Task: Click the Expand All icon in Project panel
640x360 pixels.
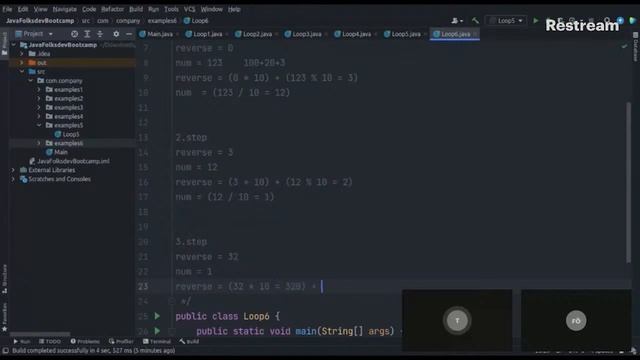Action: coord(87,34)
